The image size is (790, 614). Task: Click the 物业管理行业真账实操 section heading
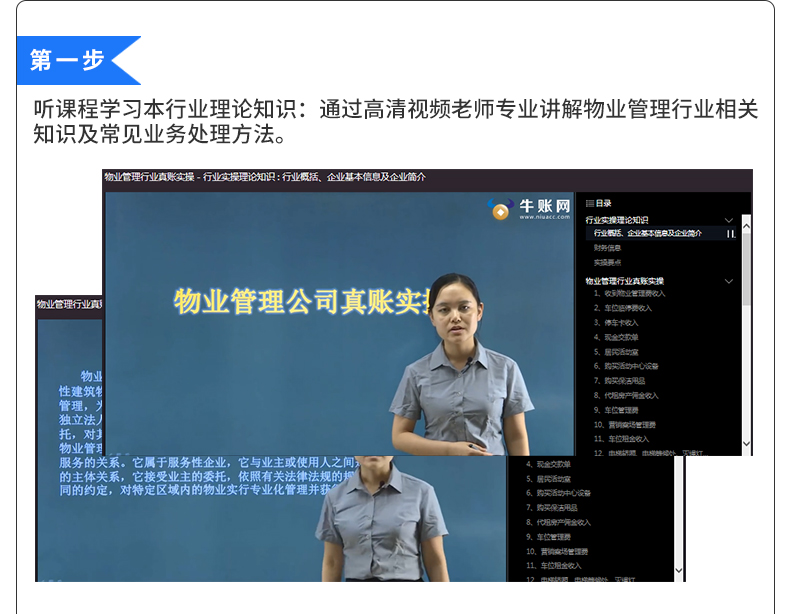(x=625, y=281)
